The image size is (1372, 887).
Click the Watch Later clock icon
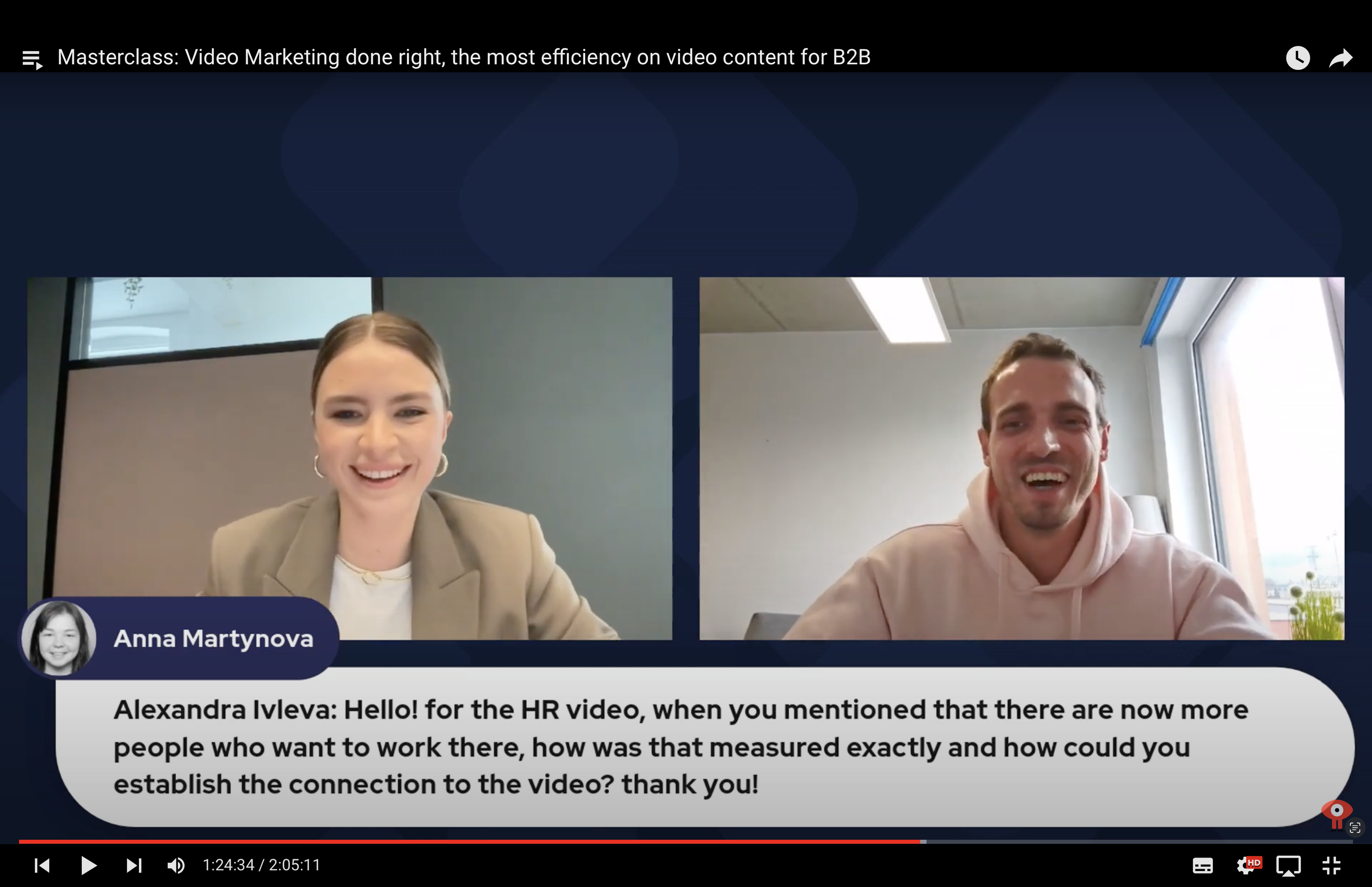(1298, 57)
